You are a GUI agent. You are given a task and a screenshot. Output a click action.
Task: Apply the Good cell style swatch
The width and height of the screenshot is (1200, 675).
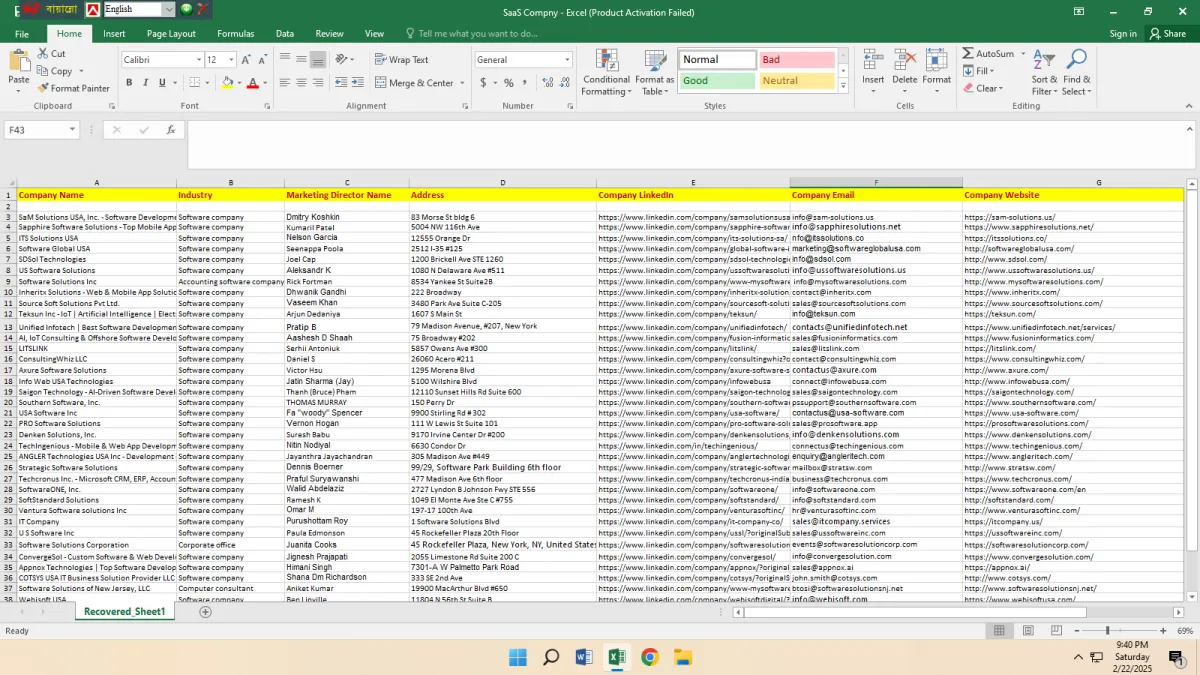717,81
